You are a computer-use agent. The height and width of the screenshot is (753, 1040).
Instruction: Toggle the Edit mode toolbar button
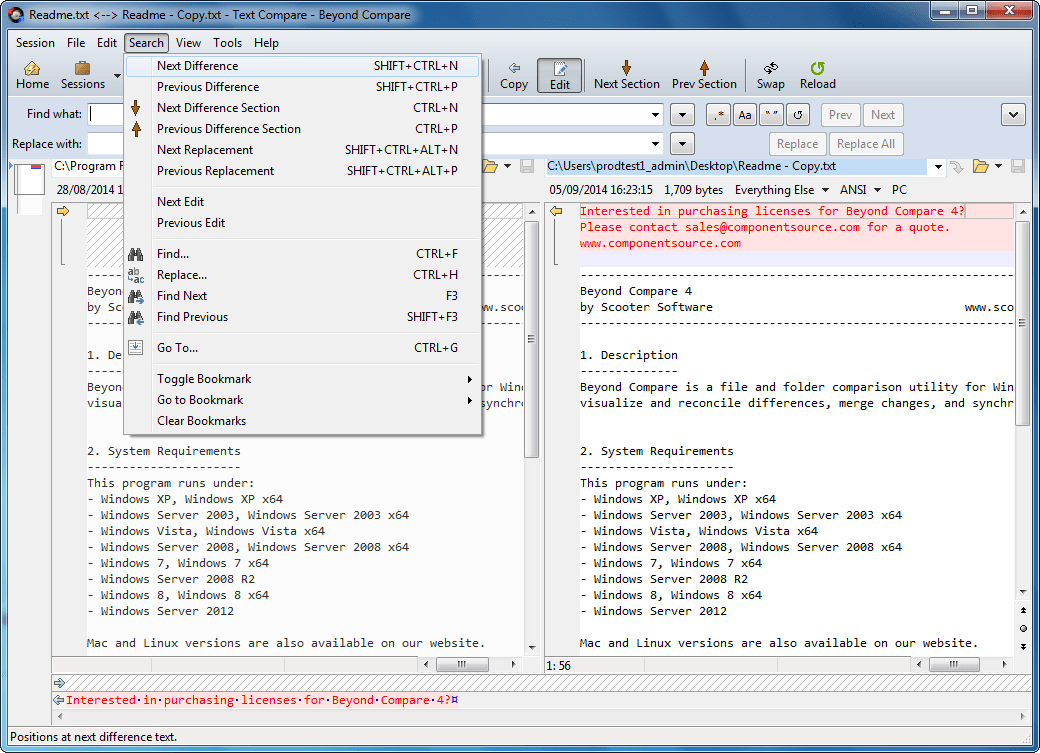[560, 75]
